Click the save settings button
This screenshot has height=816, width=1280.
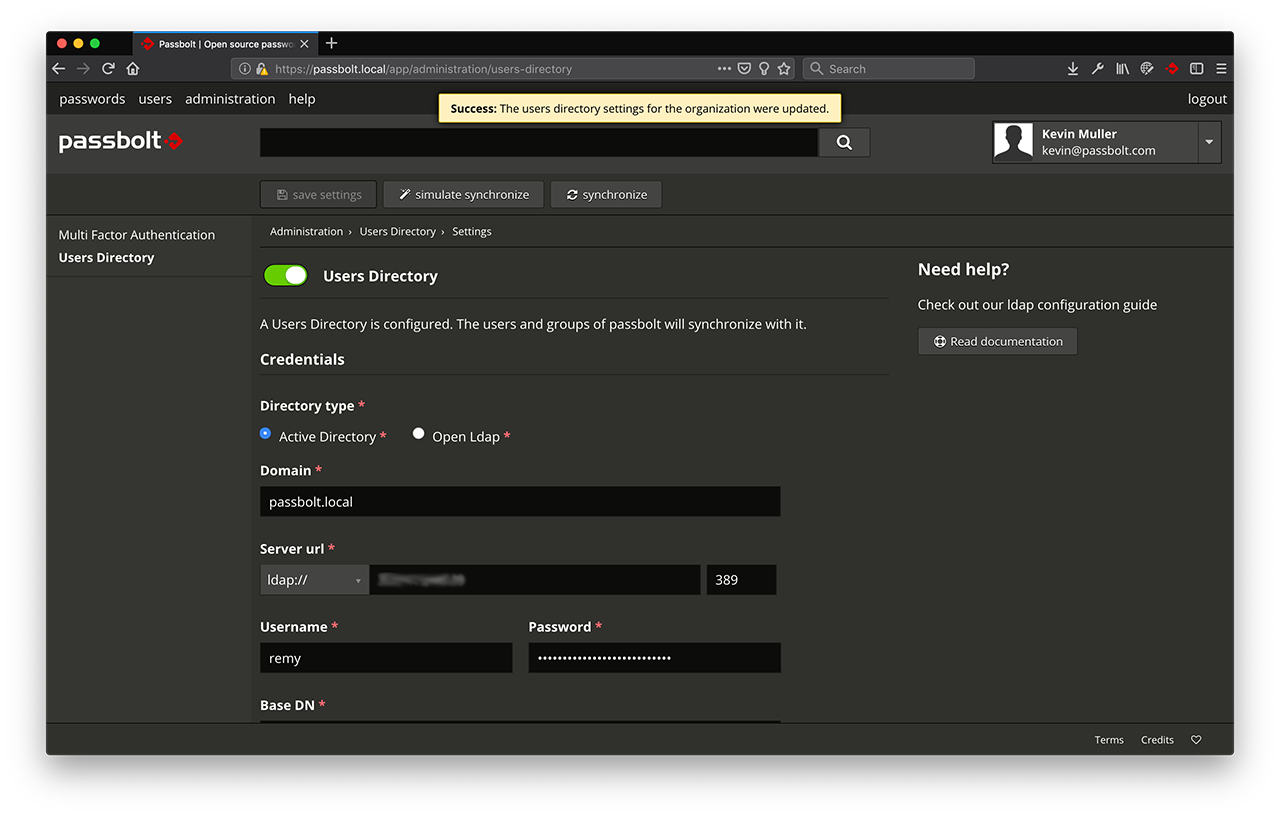point(318,194)
